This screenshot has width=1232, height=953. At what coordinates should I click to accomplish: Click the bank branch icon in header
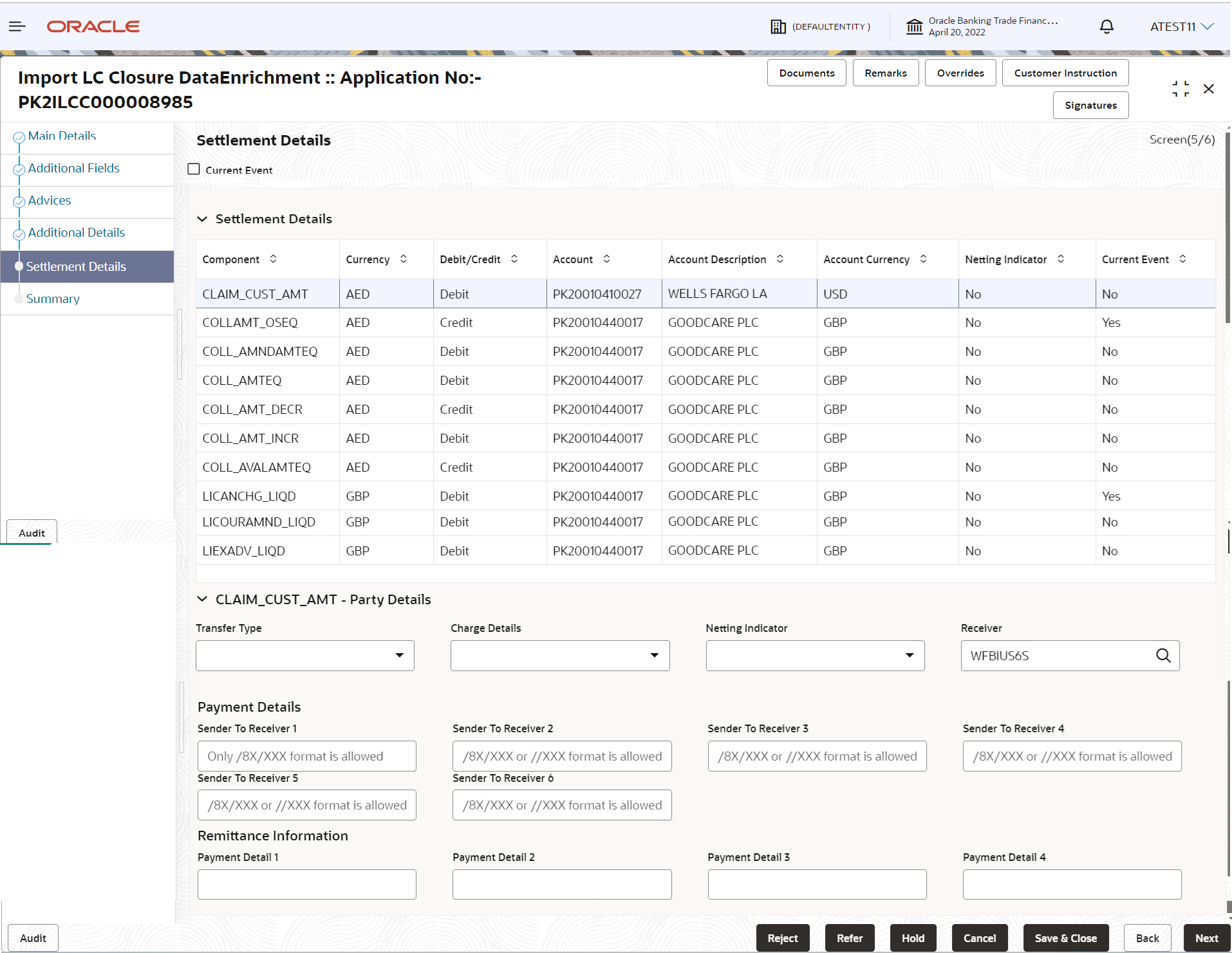(914, 26)
